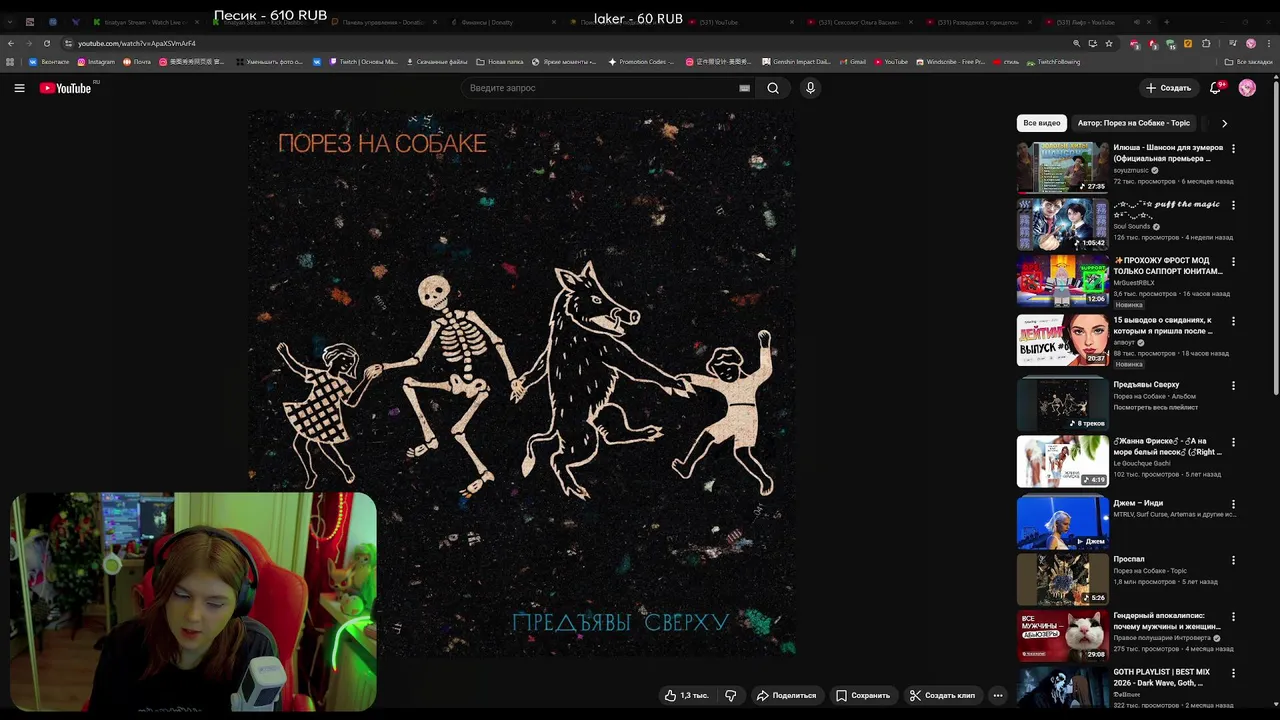Select the Автор: Порез на Собаке chip

1134,123
